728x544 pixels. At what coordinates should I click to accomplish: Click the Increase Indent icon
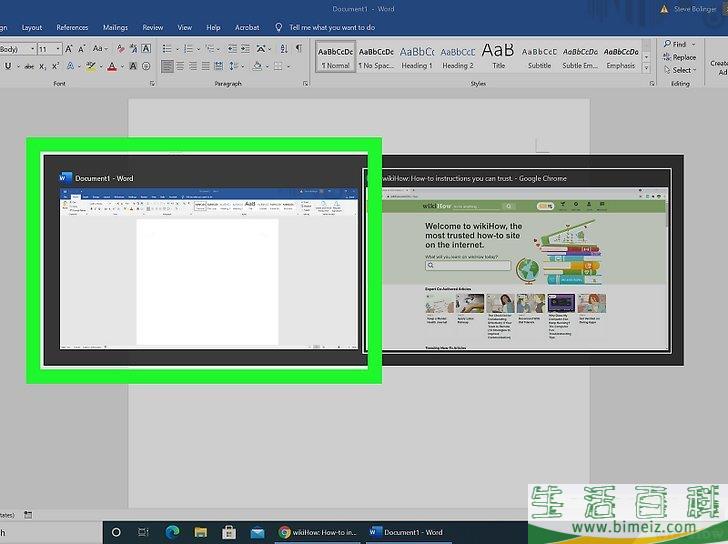pyautogui.click(x=245, y=49)
